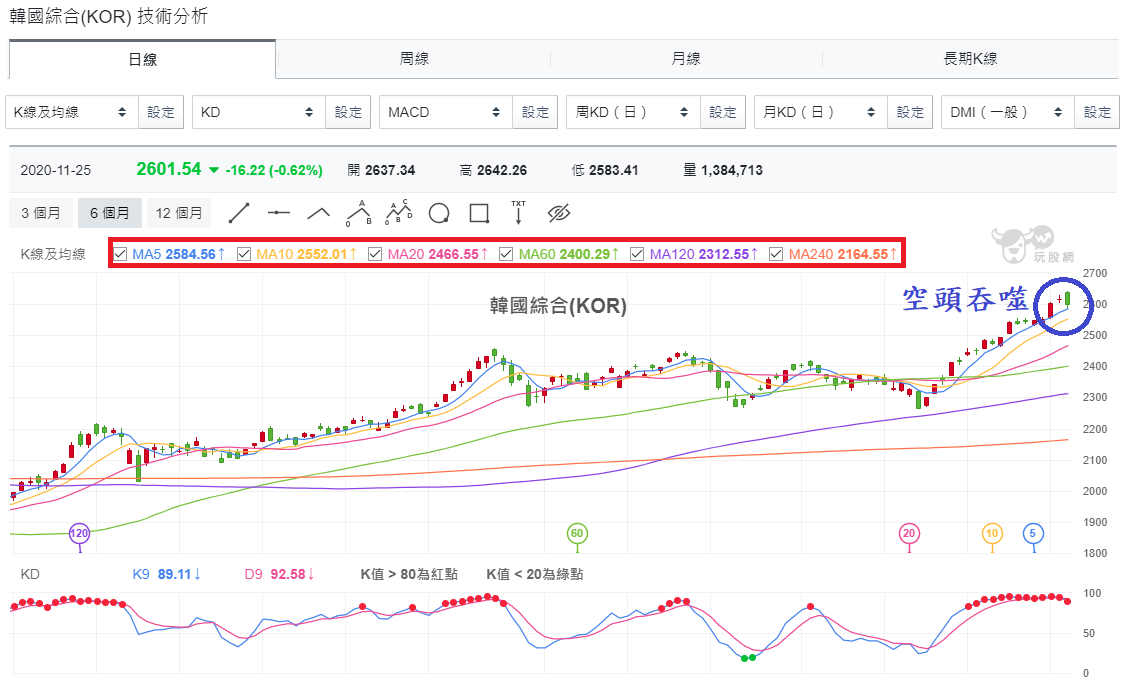Select the angle line drawing tool
Screen dimensions: 1128x684
[x=319, y=213]
